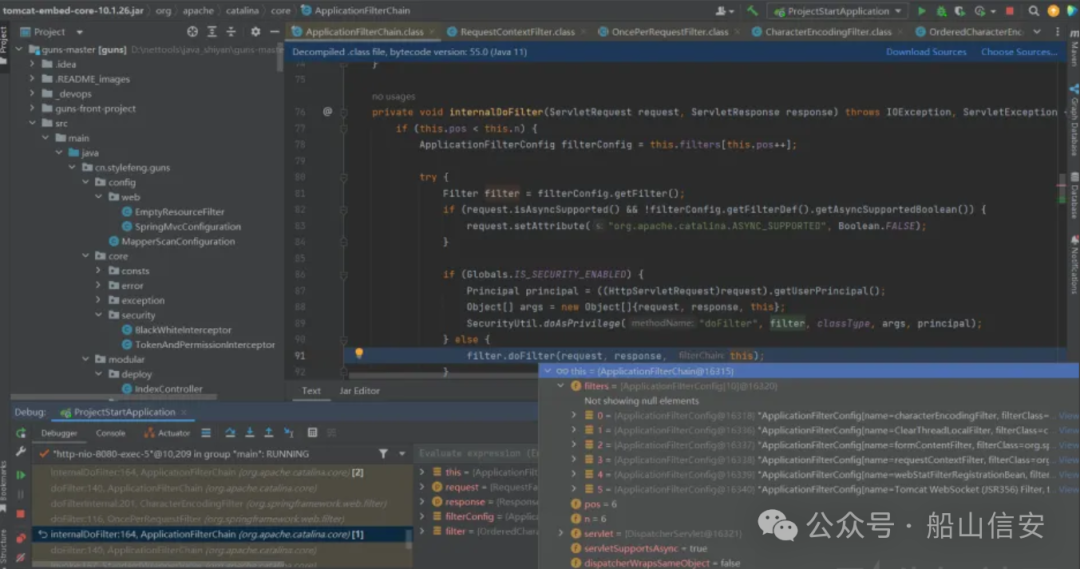
Task: Click View link for filters element 0
Action: pyautogui.click(x=1068, y=415)
